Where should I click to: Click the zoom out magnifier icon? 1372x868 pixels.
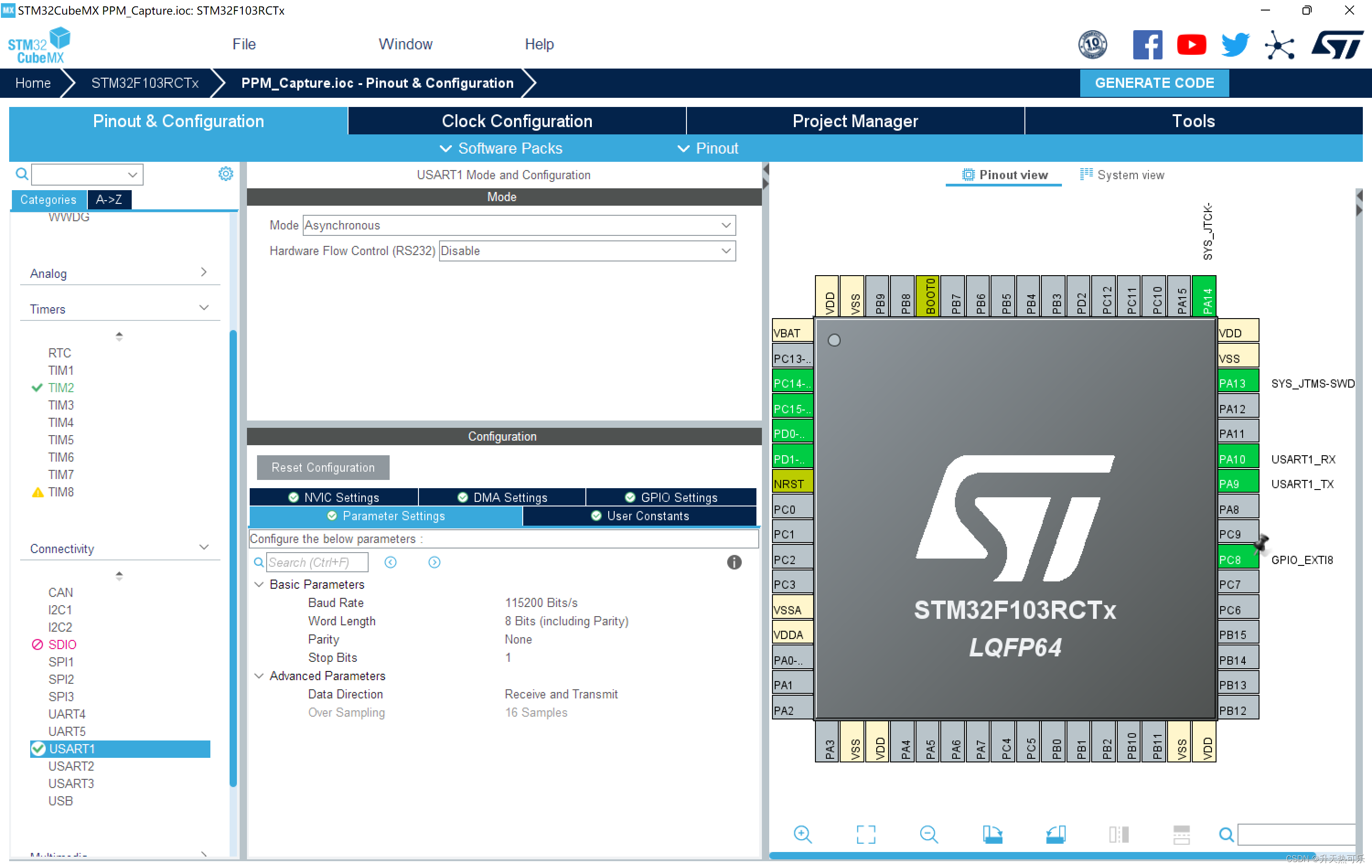click(929, 834)
